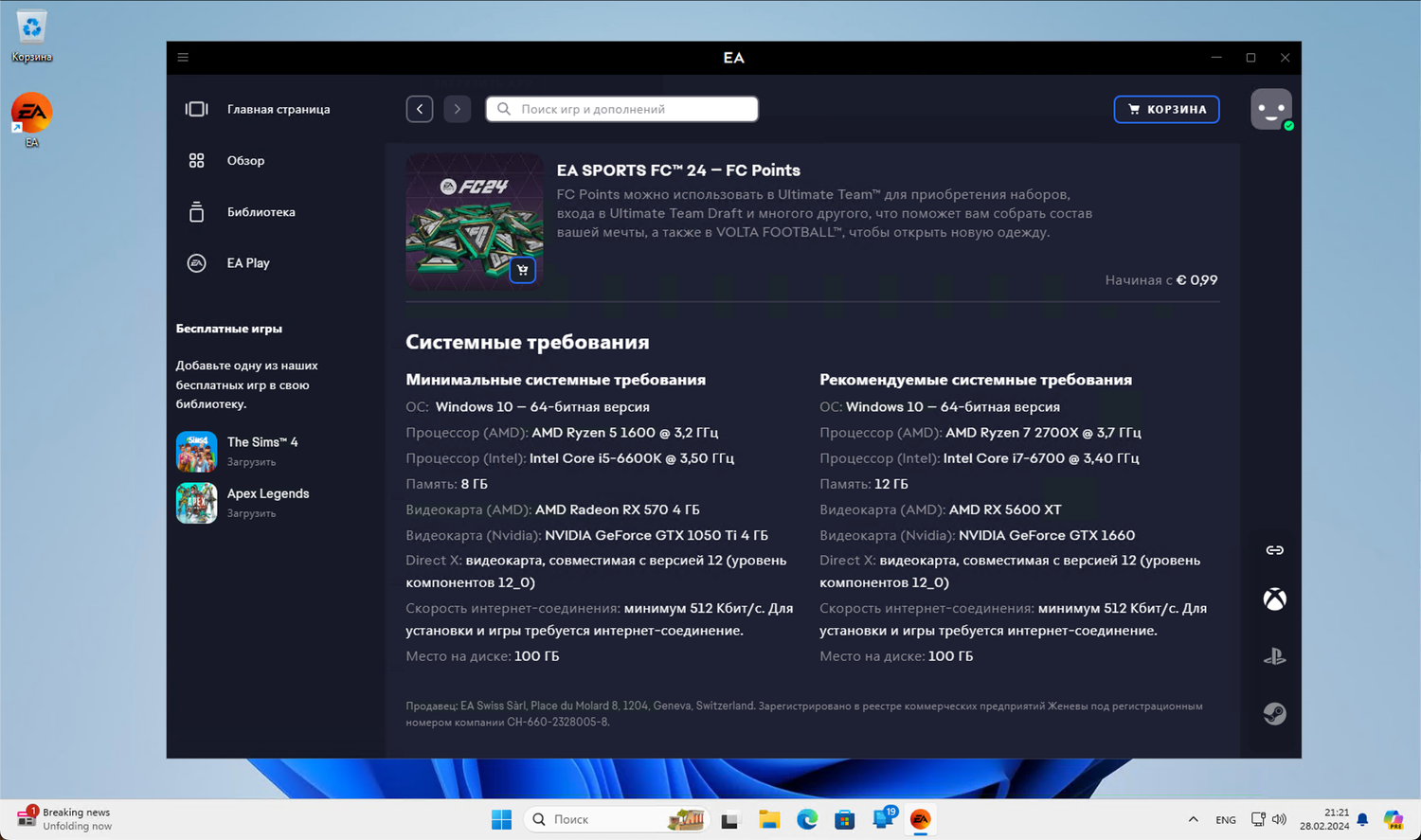
Task: Open the taskbar app with 19 badge
Action: [x=883, y=819]
